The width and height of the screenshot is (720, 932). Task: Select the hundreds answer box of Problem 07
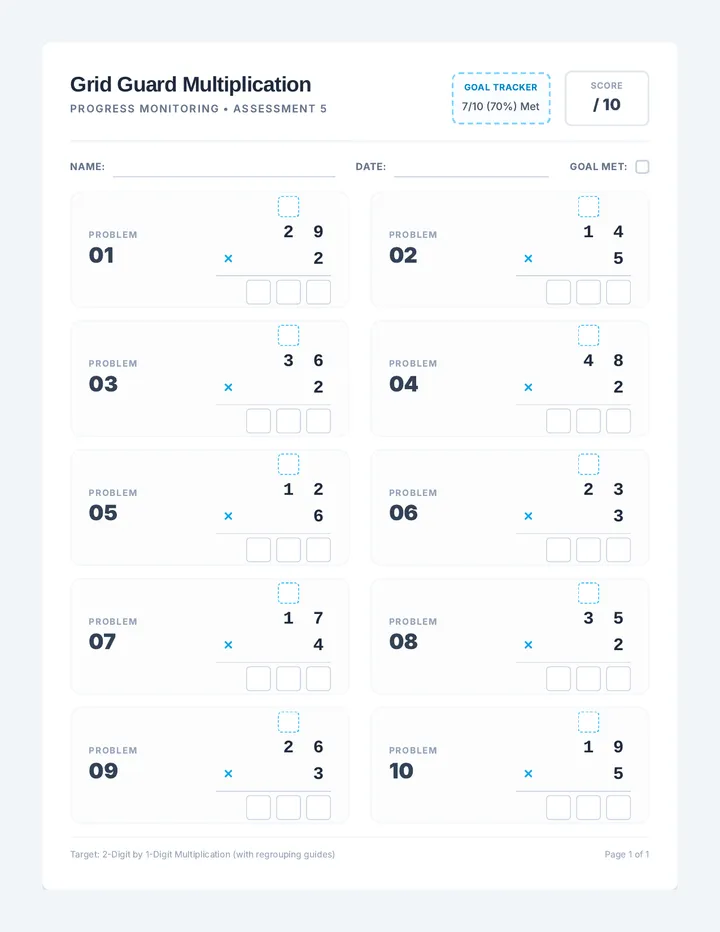pyautogui.click(x=259, y=679)
